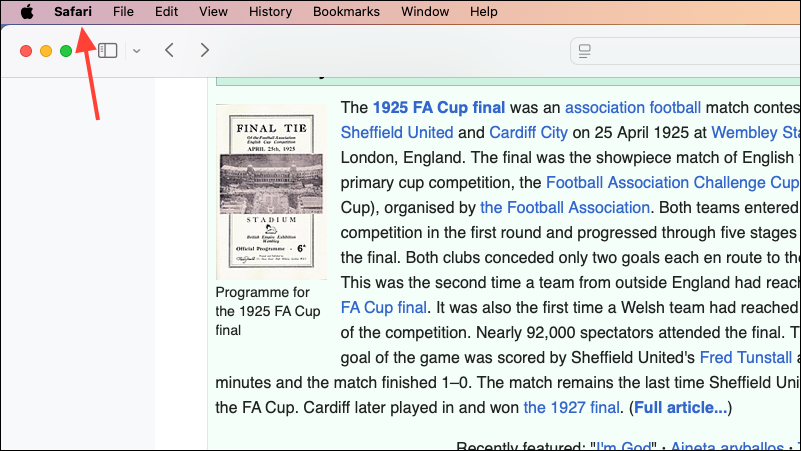Focus the Safari address field
The height and width of the screenshot is (451, 801).
tap(686, 51)
